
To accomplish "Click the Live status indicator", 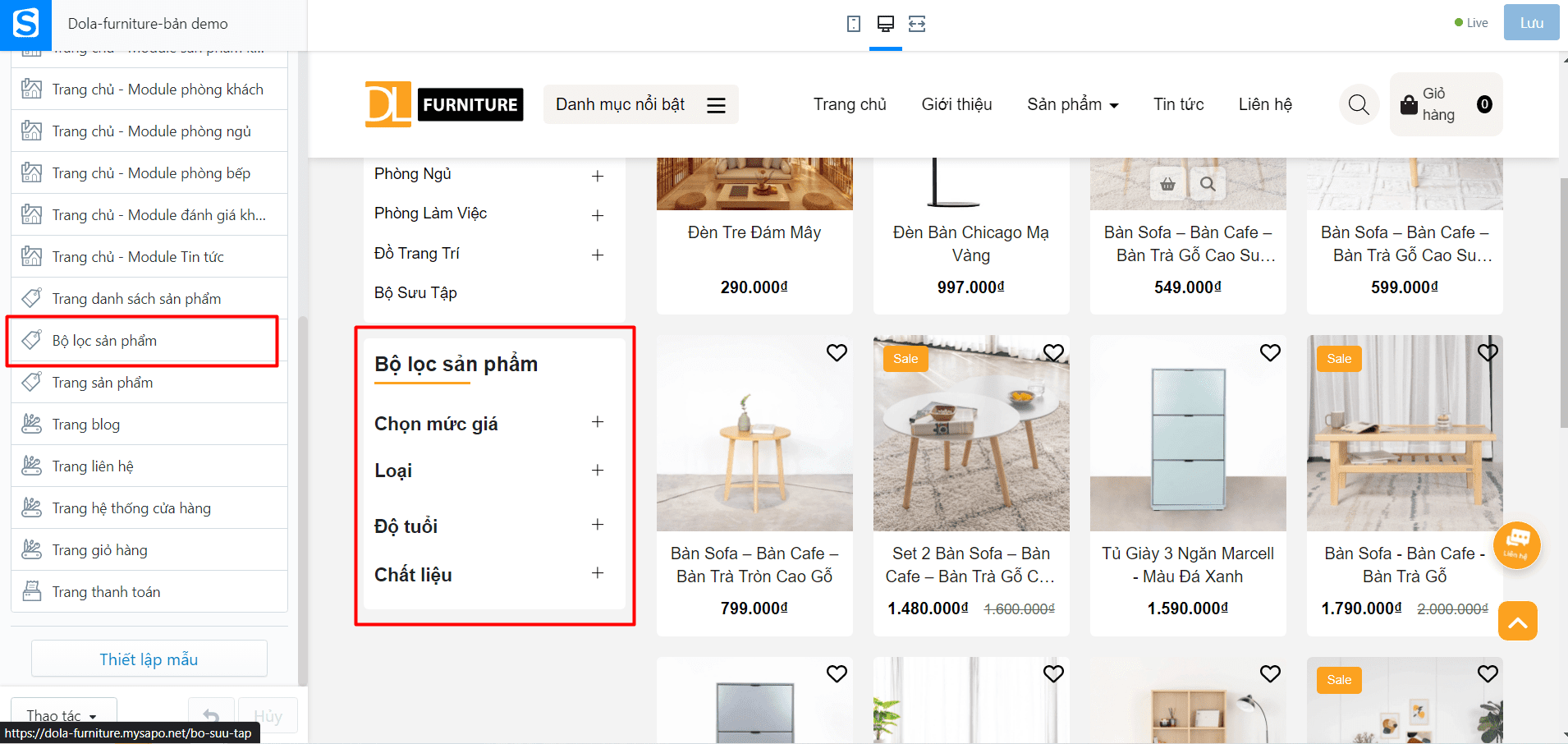I will 1471,23.
